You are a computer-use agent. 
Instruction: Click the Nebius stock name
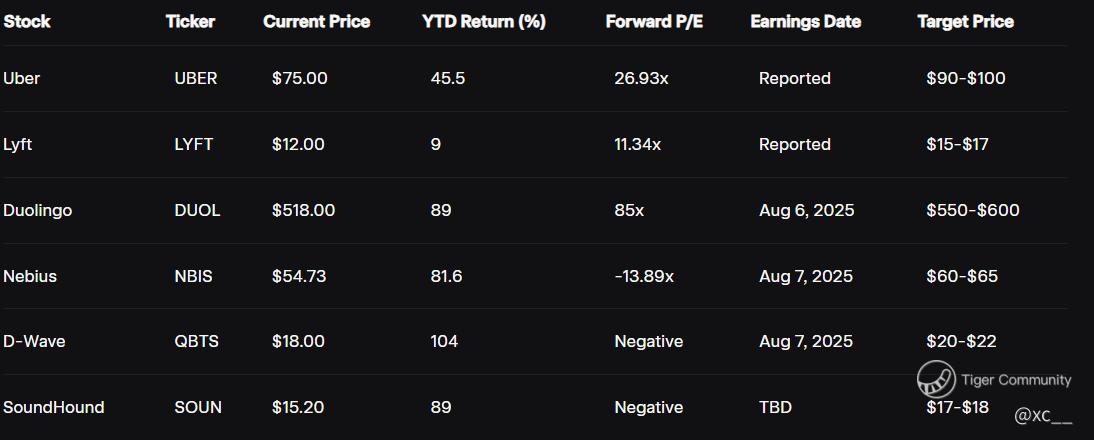pyautogui.click(x=30, y=276)
